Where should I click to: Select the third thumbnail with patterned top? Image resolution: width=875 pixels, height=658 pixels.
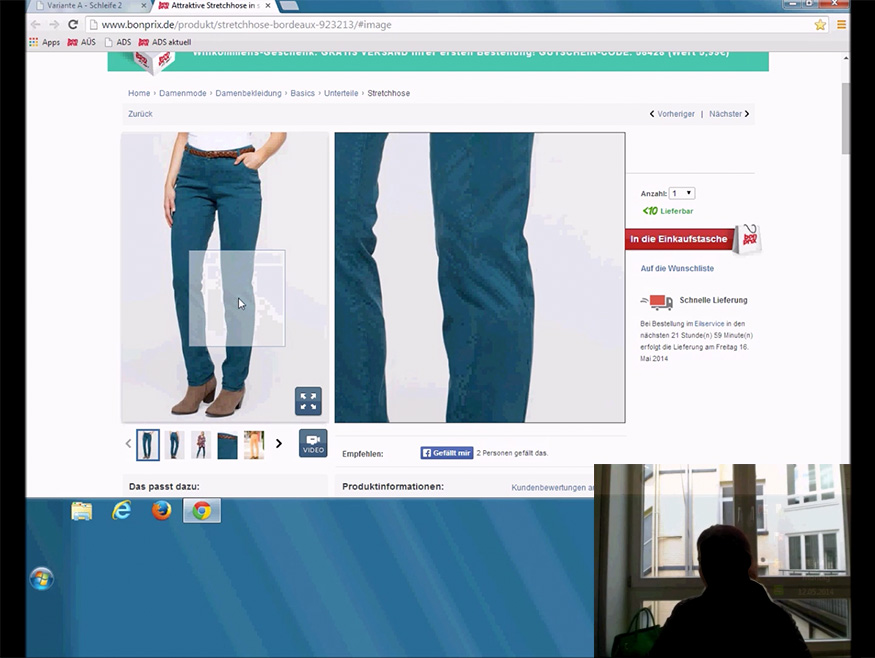pyautogui.click(x=201, y=445)
